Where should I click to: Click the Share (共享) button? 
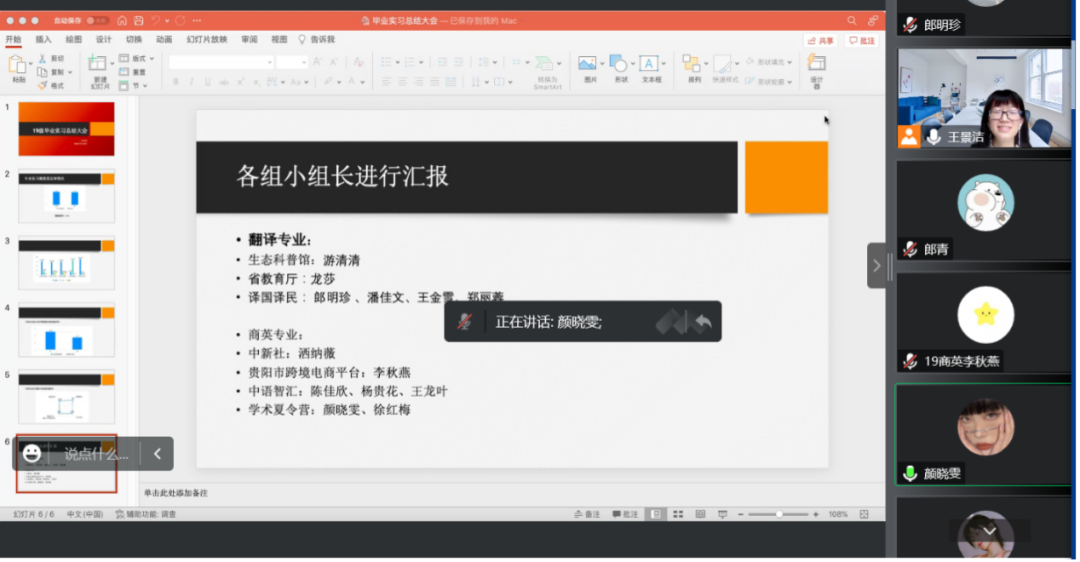[821, 41]
